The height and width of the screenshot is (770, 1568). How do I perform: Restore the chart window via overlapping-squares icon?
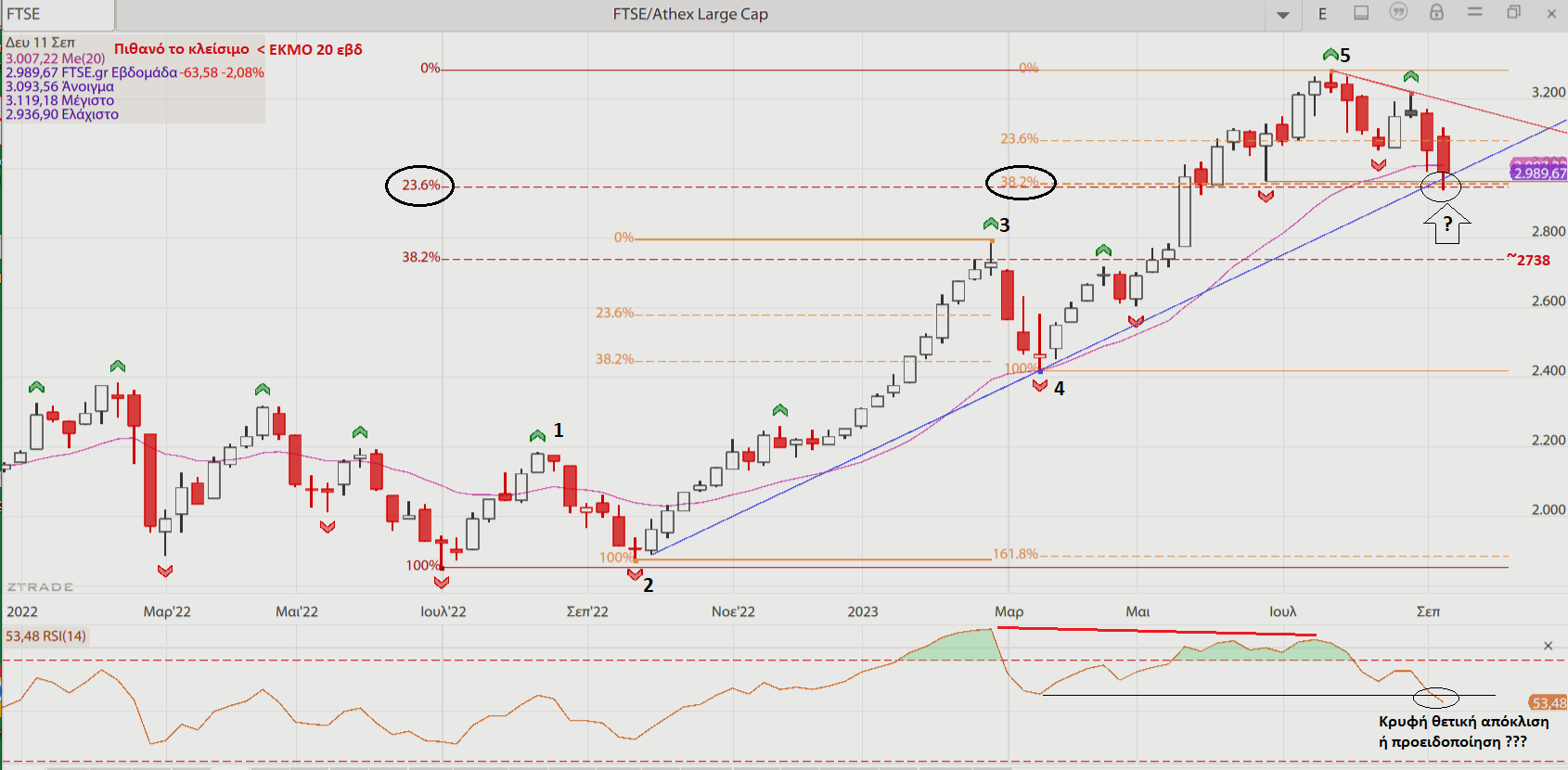(1513, 12)
